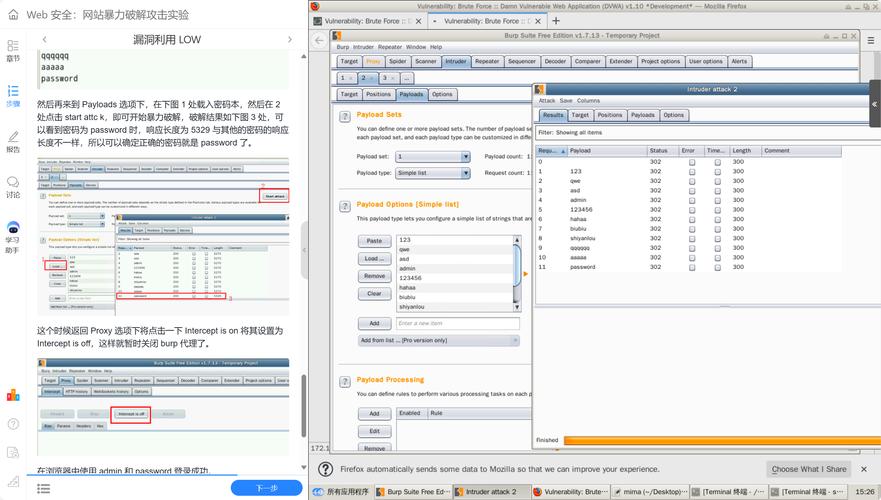The image size is (881, 500).
Task: Open the Attack menu in Intruder attack window
Action: click(x=547, y=100)
